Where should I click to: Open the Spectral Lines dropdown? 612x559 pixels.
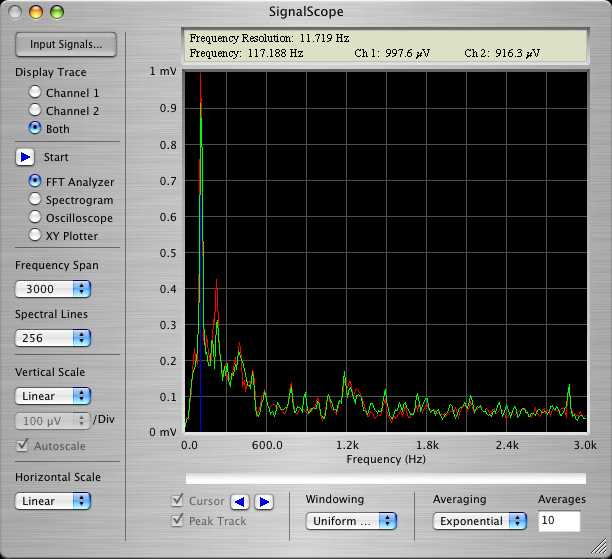coord(53,338)
